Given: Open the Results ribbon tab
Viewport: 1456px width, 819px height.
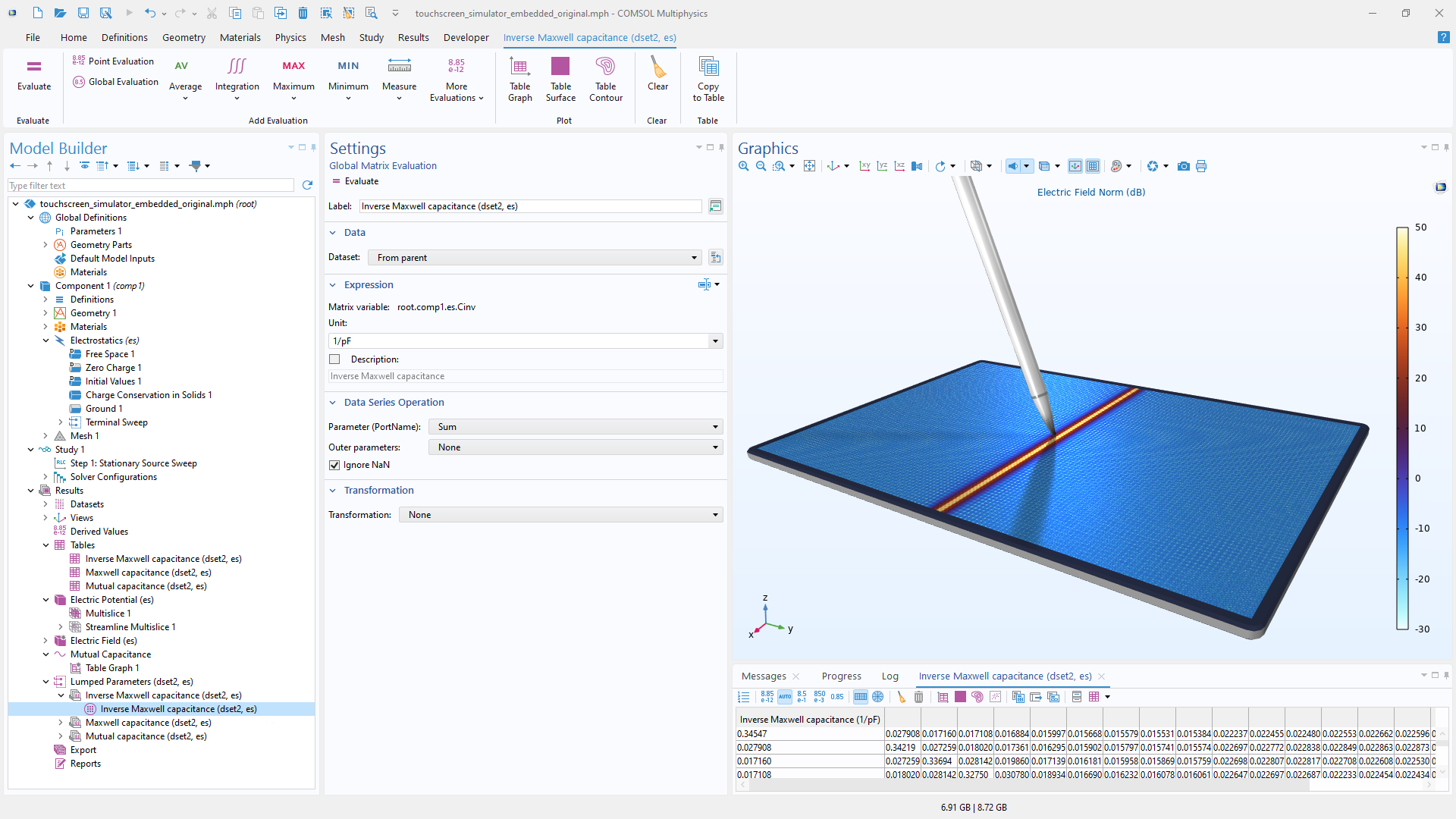Looking at the screenshot, I should click(413, 37).
